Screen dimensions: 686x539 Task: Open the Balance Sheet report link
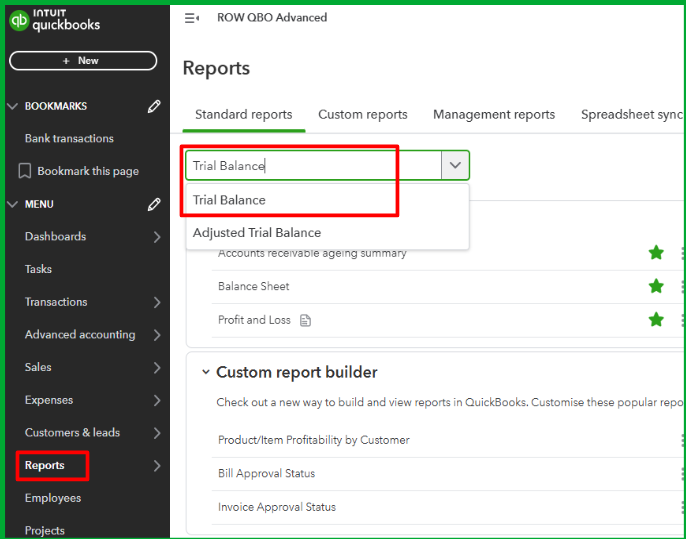[254, 286]
